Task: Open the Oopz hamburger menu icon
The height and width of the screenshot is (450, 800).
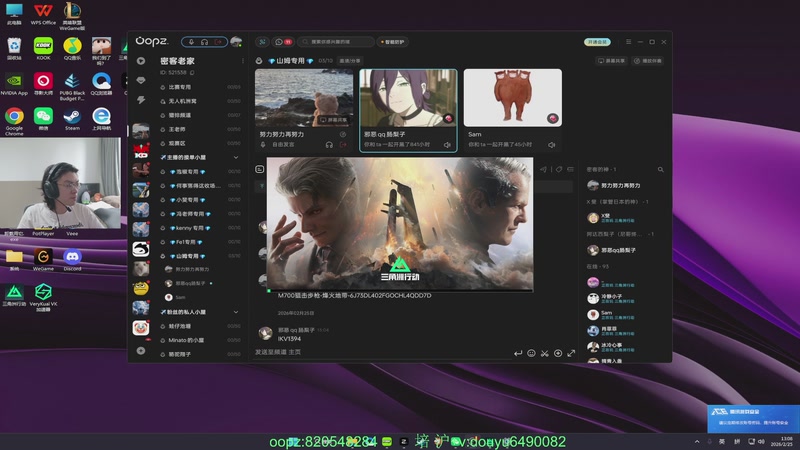Action: 628,42
